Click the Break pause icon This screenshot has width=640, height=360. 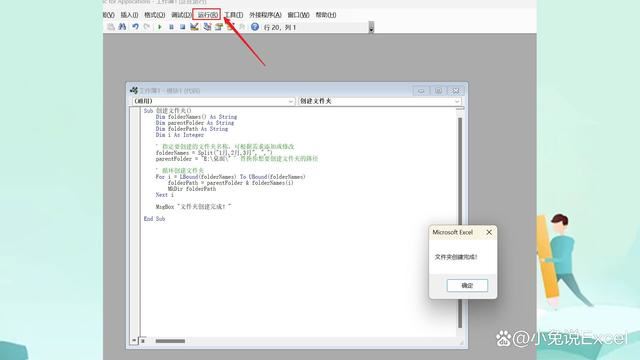[171, 27]
